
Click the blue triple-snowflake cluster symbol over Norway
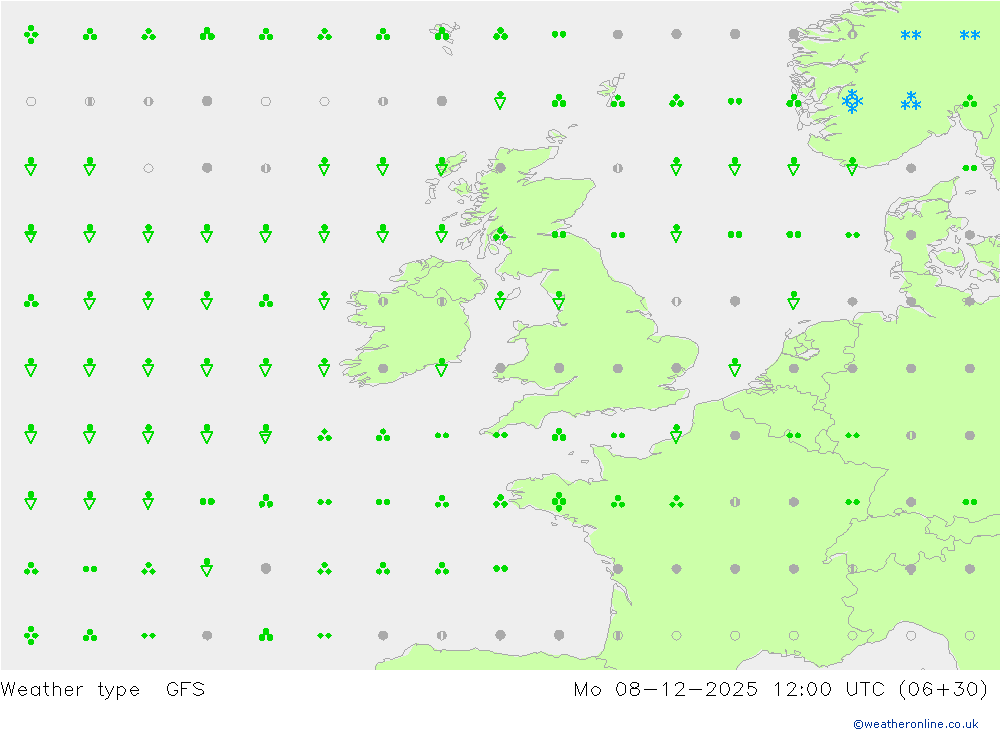tap(911, 101)
